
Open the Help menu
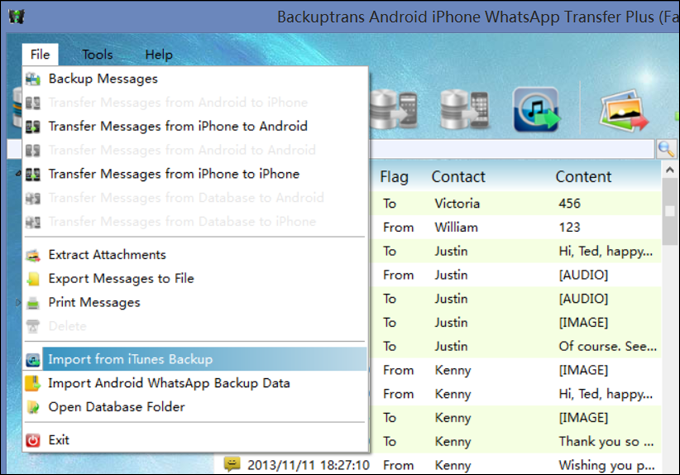coord(159,55)
